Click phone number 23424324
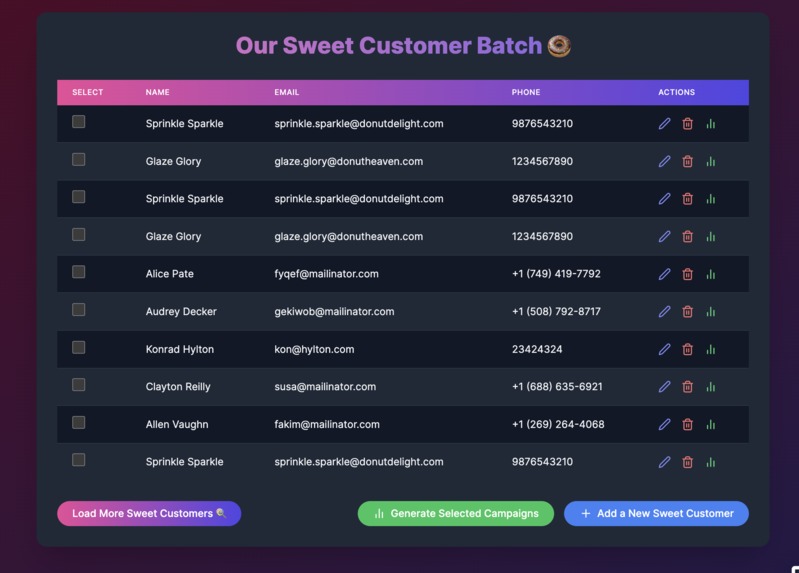The height and width of the screenshot is (573, 799). pos(537,349)
